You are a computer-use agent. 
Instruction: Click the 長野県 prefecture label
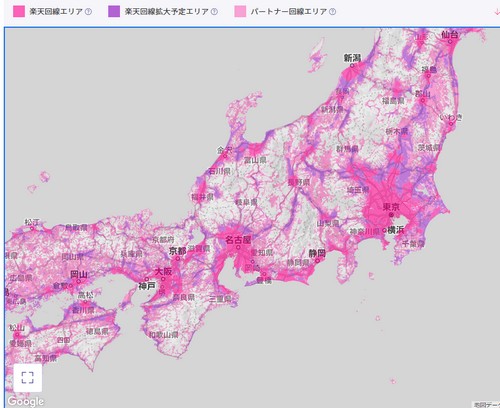pos(299,182)
